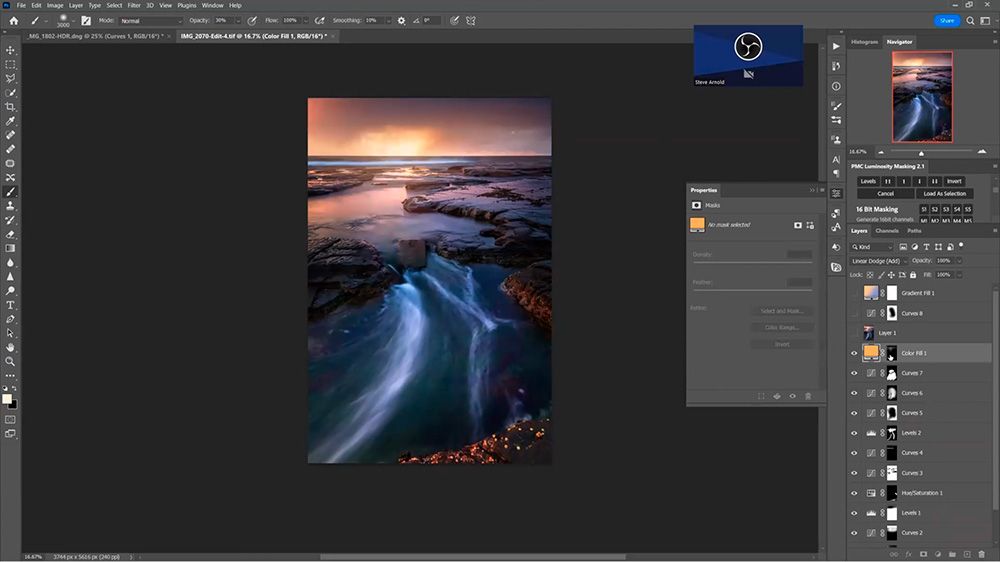Activate the Type tool

point(11,304)
